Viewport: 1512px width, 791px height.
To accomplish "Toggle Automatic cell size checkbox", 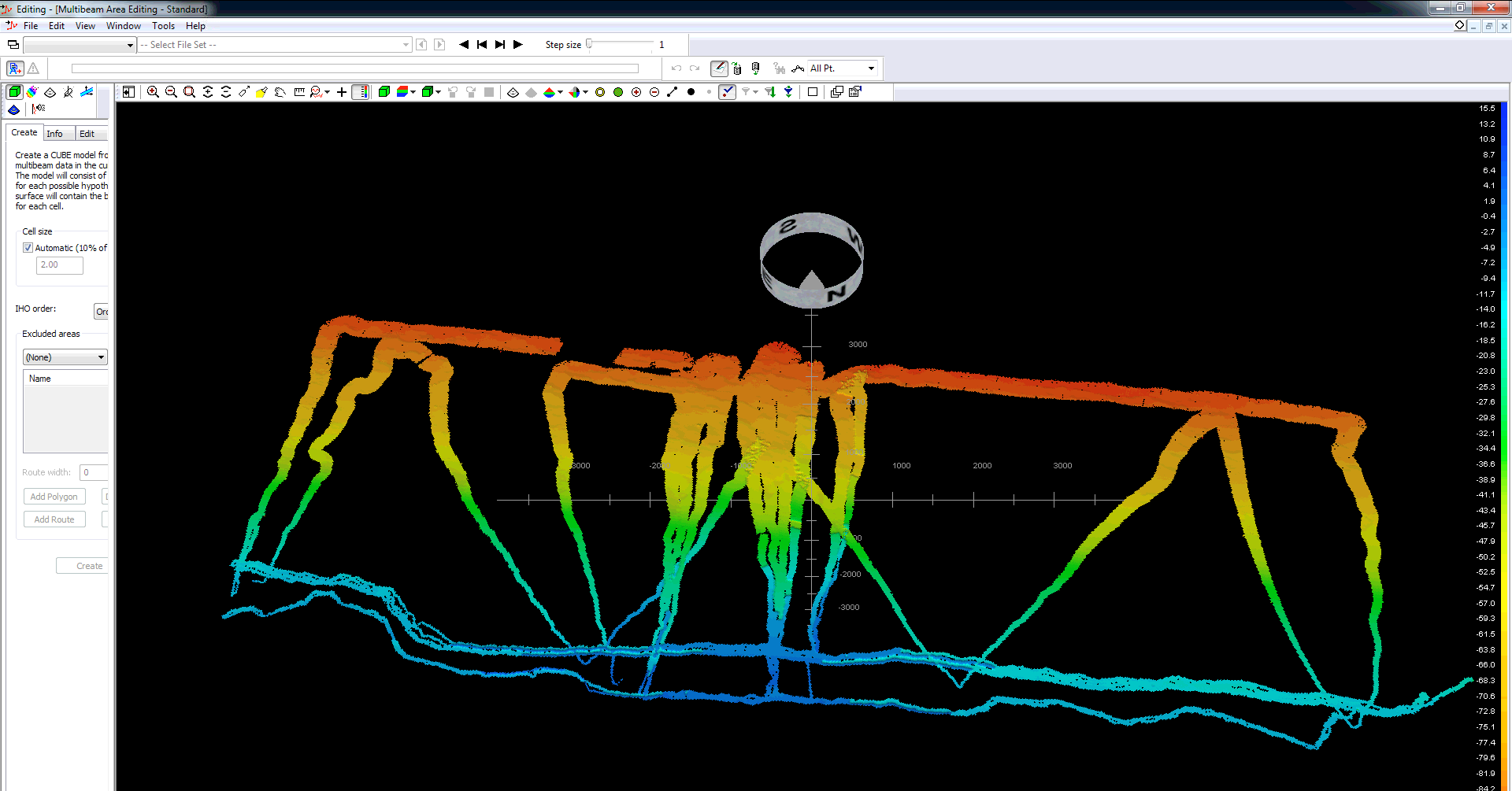I will point(28,248).
